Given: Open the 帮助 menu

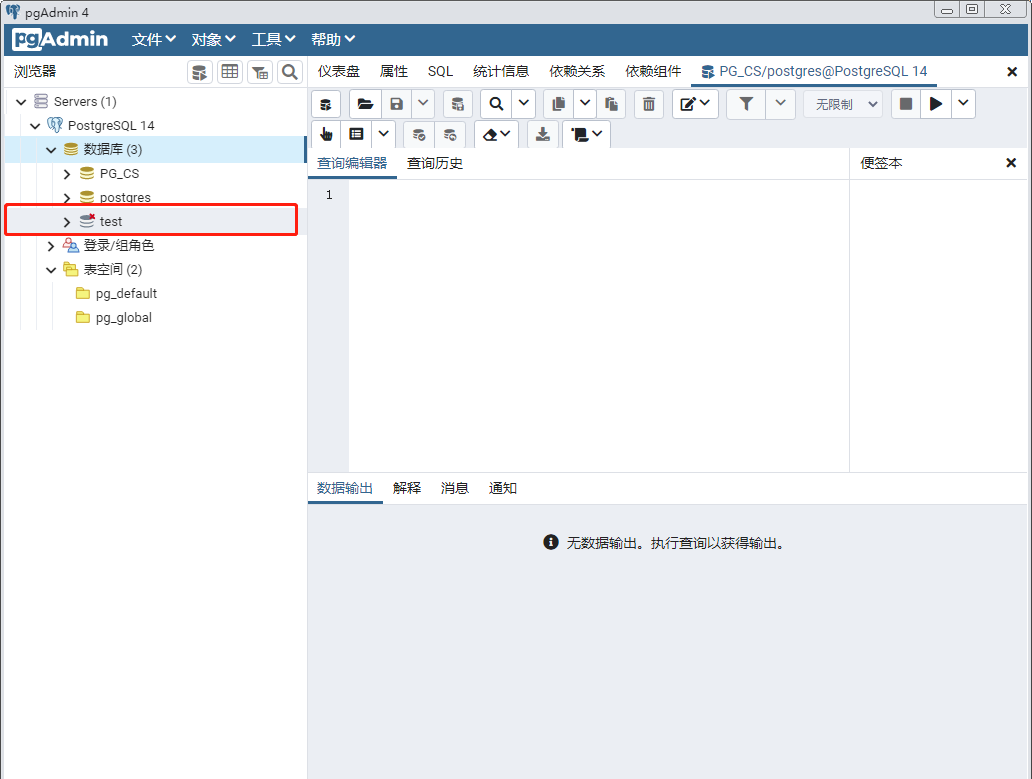Looking at the screenshot, I should 333,39.
